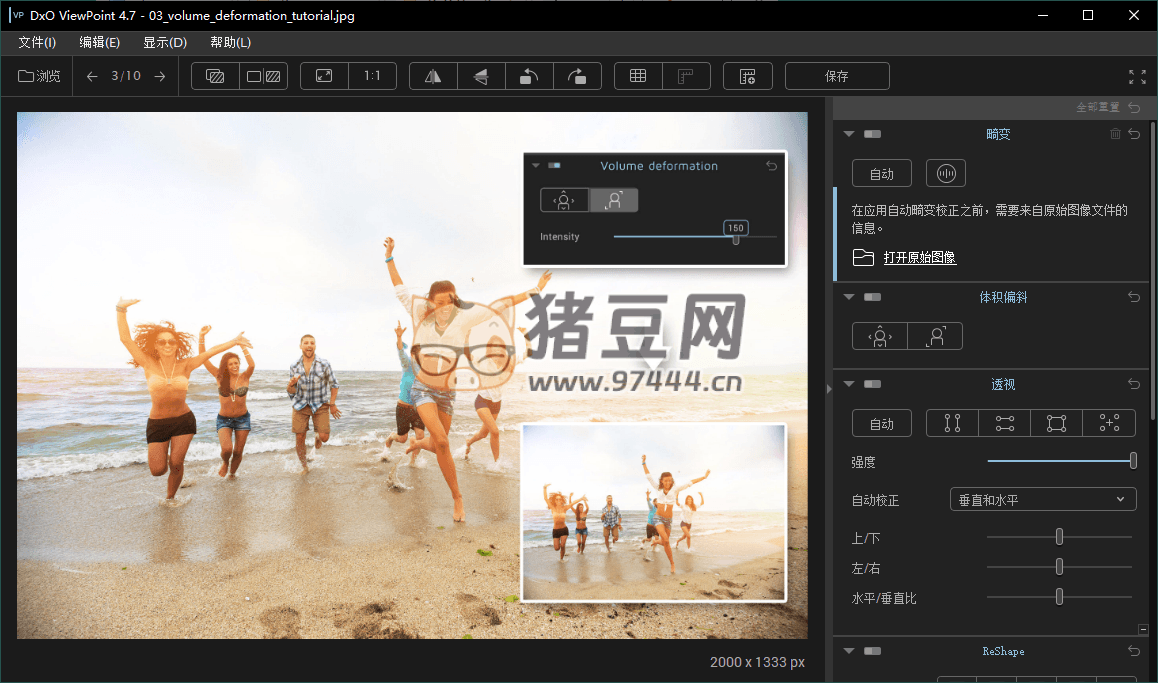Choose the diagonal volume deformation correction icon
1158x683 pixels.
tap(935, 336)
